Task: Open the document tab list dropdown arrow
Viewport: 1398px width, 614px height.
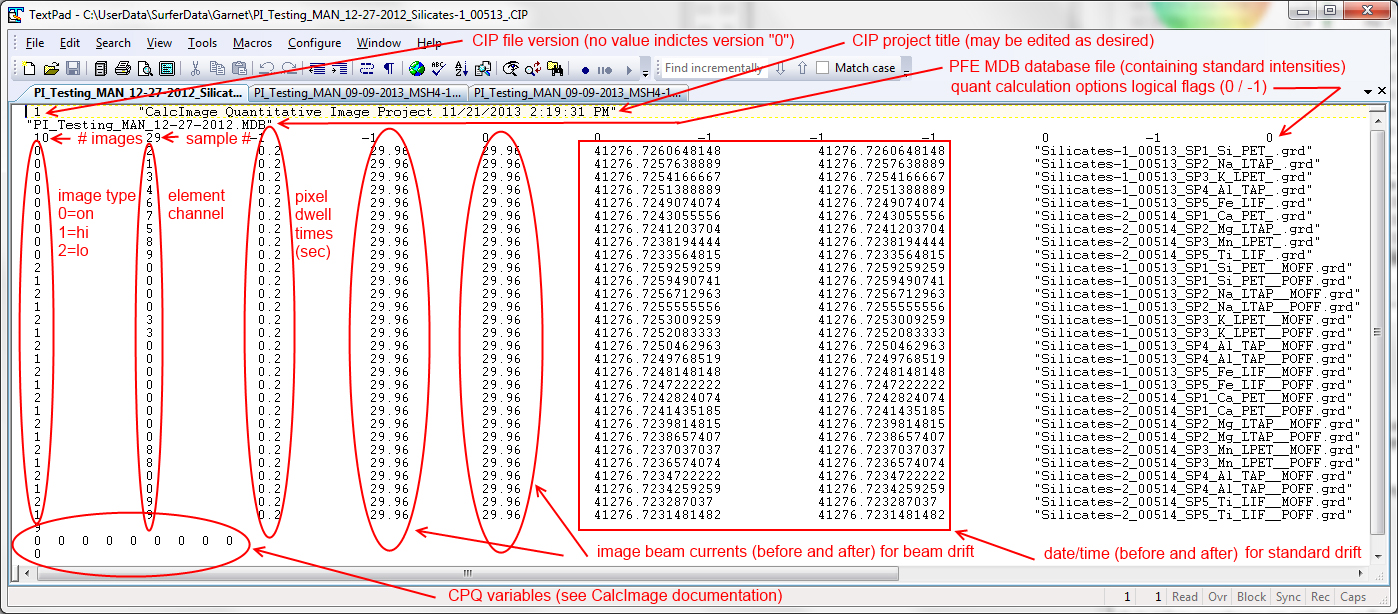Action: coord(1367,91)
